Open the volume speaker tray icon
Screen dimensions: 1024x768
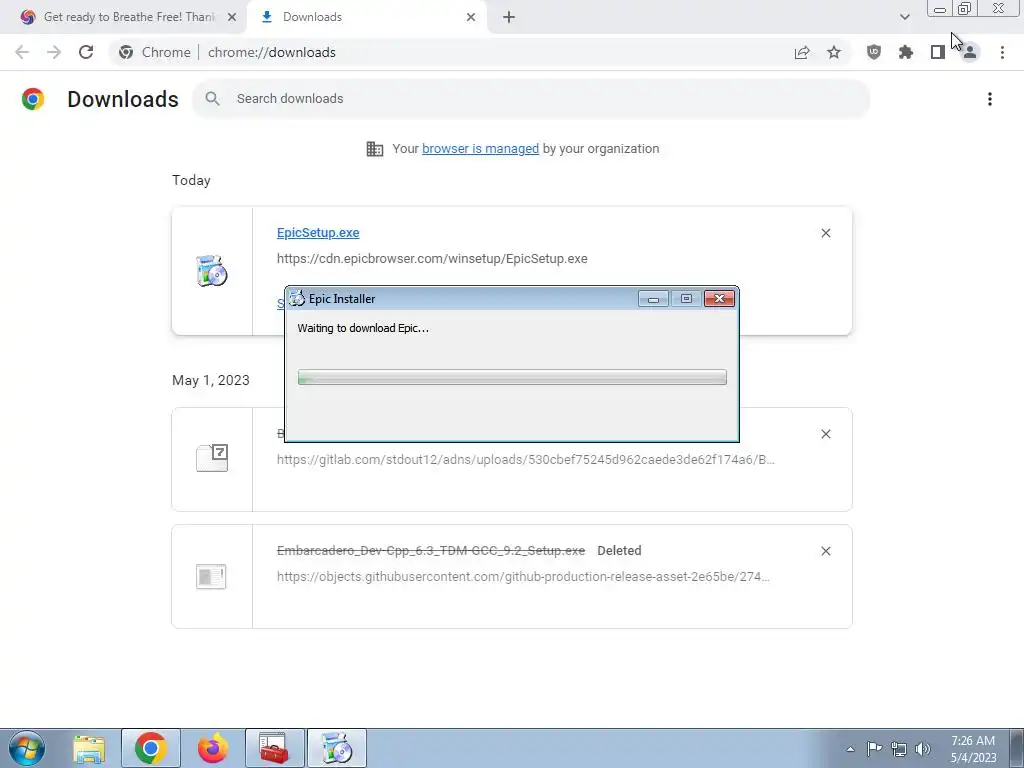click(x=923, y=749)
